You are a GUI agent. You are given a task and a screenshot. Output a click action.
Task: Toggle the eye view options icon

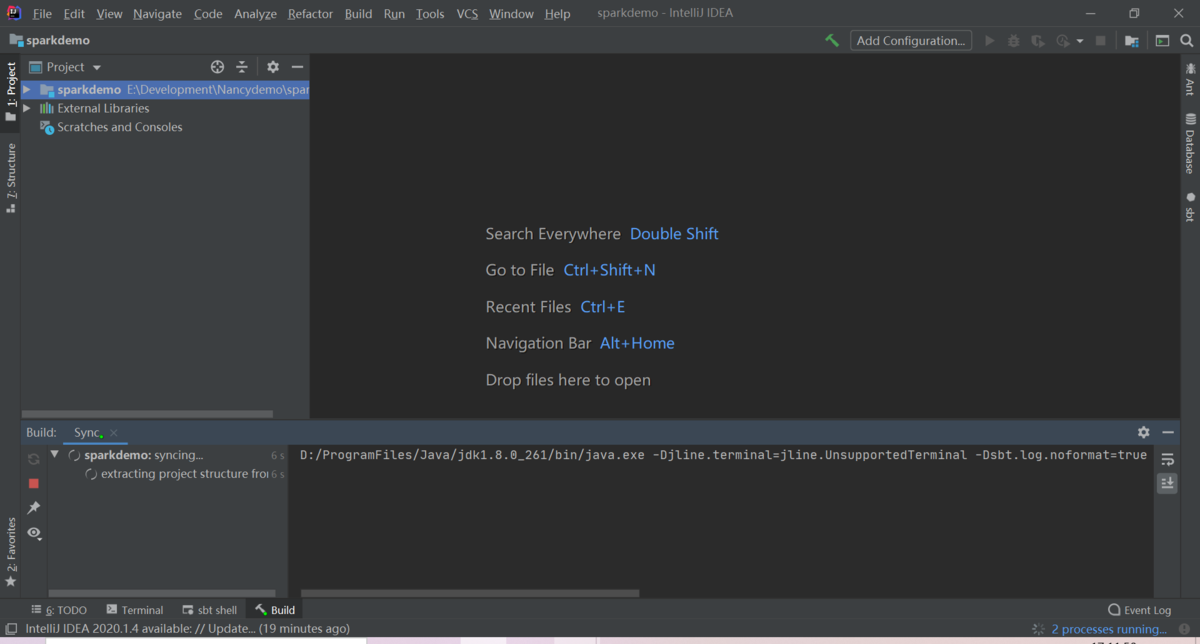pos(34,533)
